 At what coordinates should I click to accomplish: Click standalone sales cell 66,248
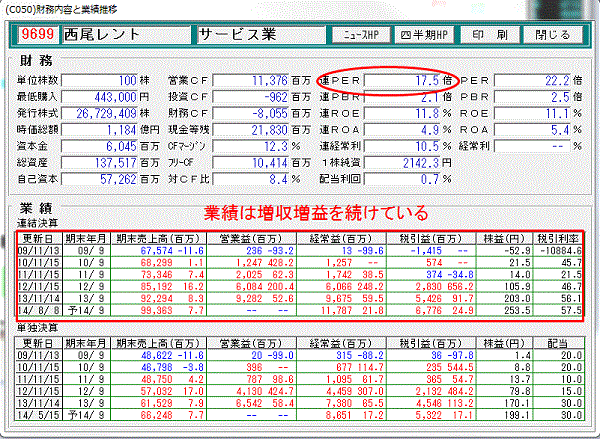point(157,415)
